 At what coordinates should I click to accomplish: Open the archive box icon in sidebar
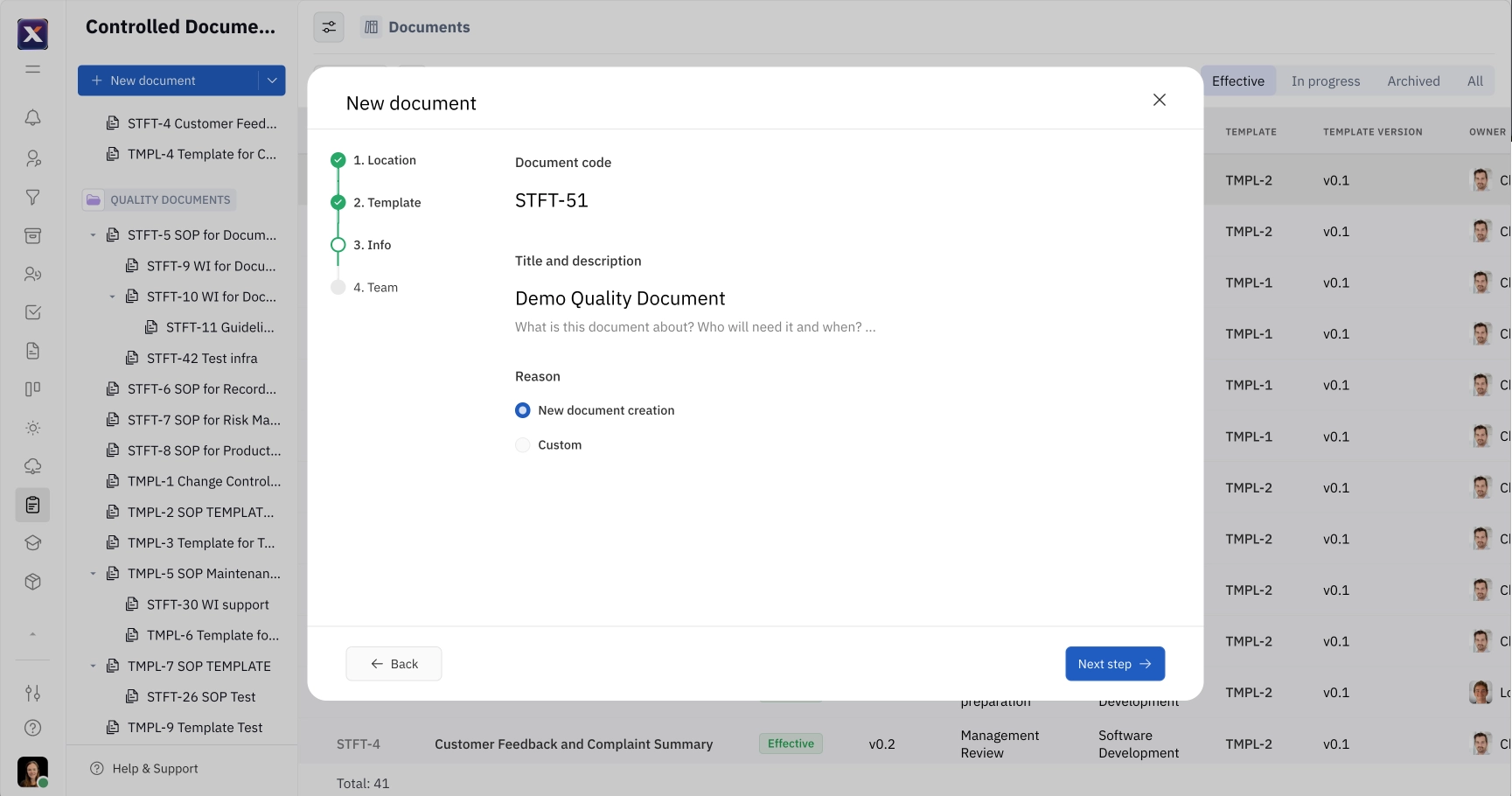pos(32,235)
